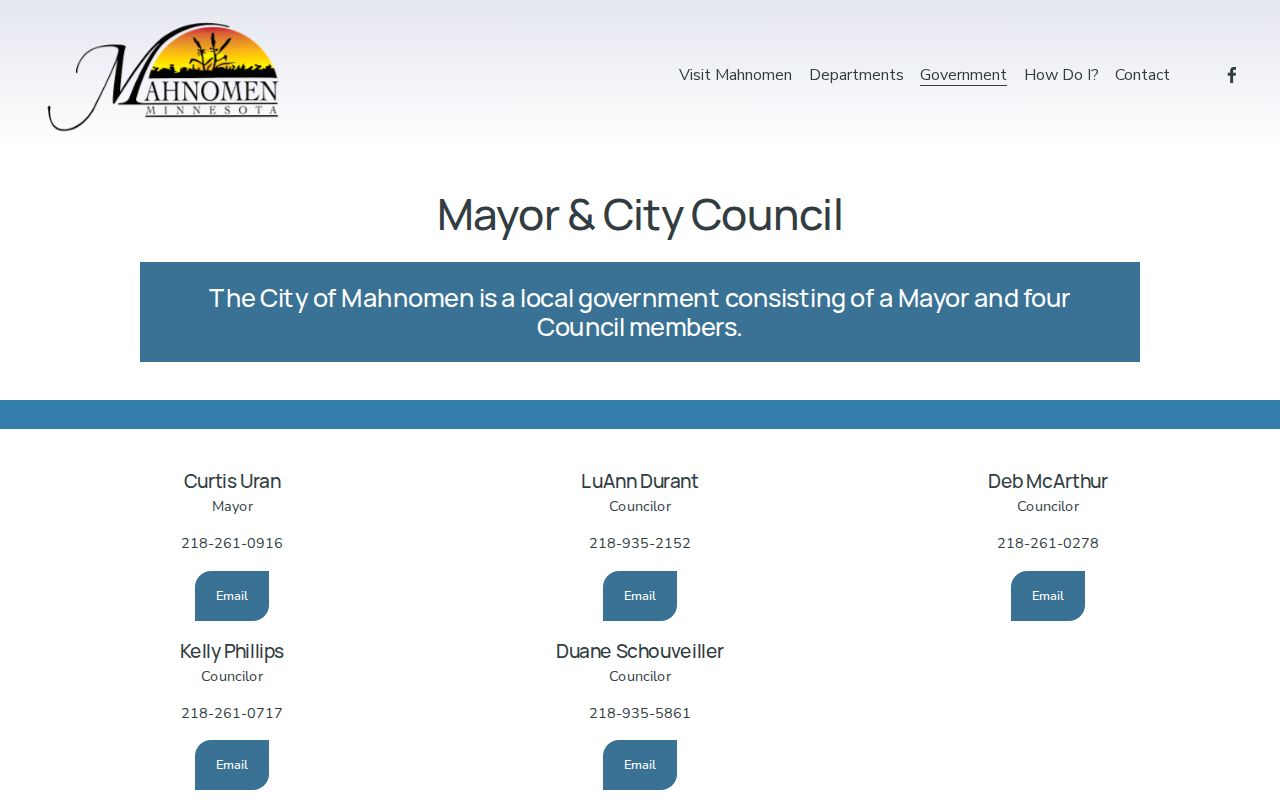Email Councilor Kelly Phillips
1280x800 pixels.
[232, 765]
